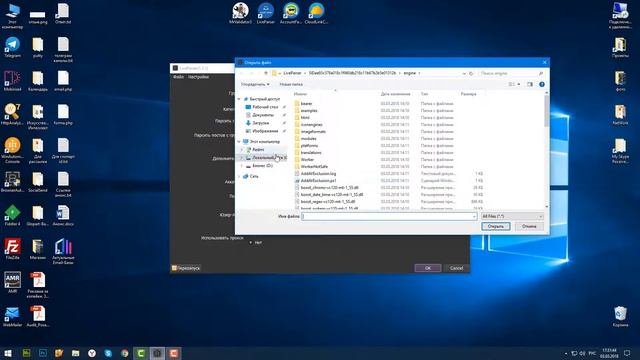Click the up-folder arrow in file dialog

(266, 73)
